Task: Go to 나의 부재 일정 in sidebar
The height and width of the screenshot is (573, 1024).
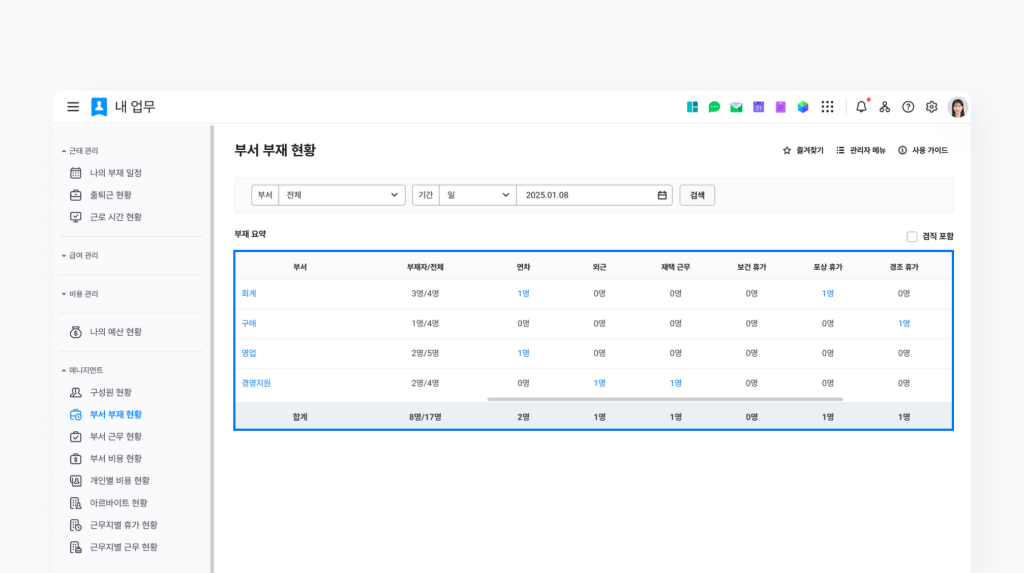Action: tap(116, 172)
